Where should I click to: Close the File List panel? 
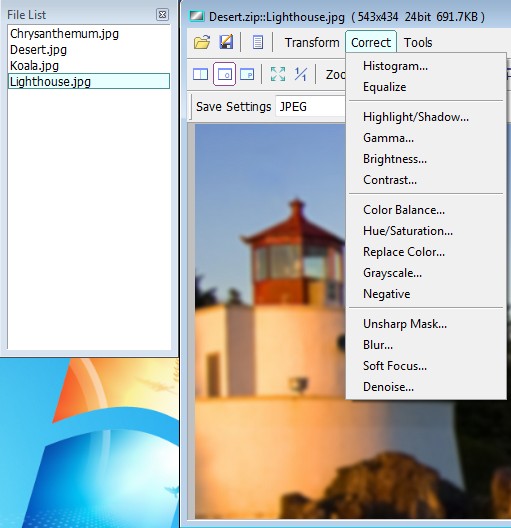[163, 14]
